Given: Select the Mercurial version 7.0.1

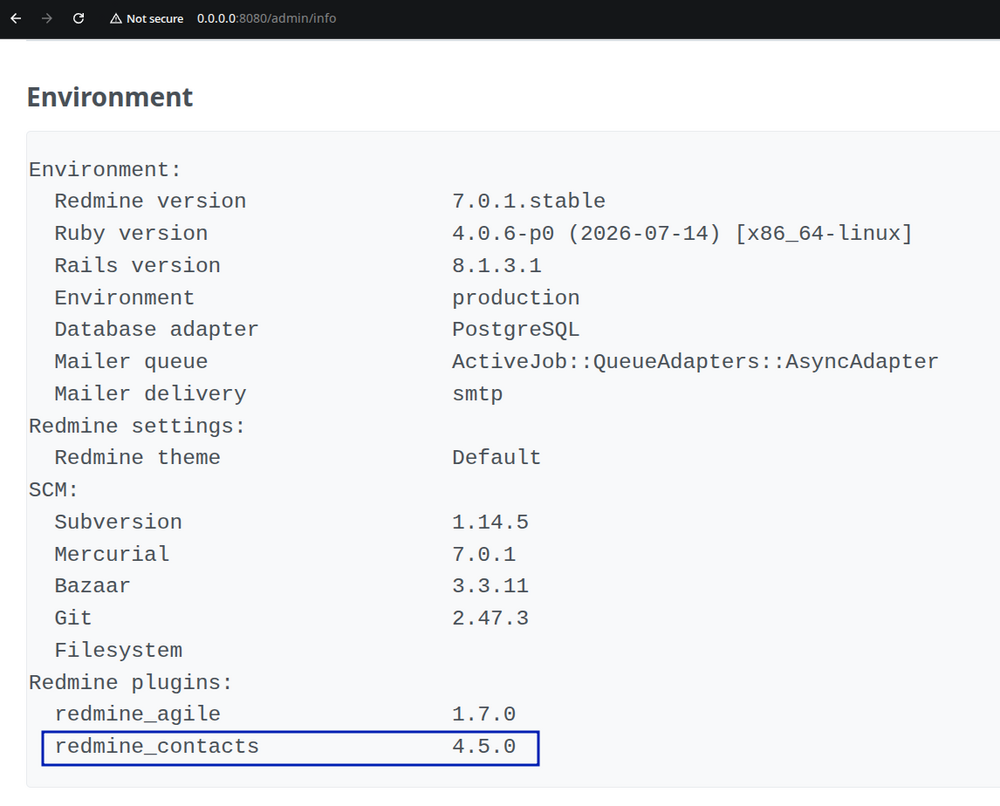Looking at the screenshot, I should click(484, 554).
